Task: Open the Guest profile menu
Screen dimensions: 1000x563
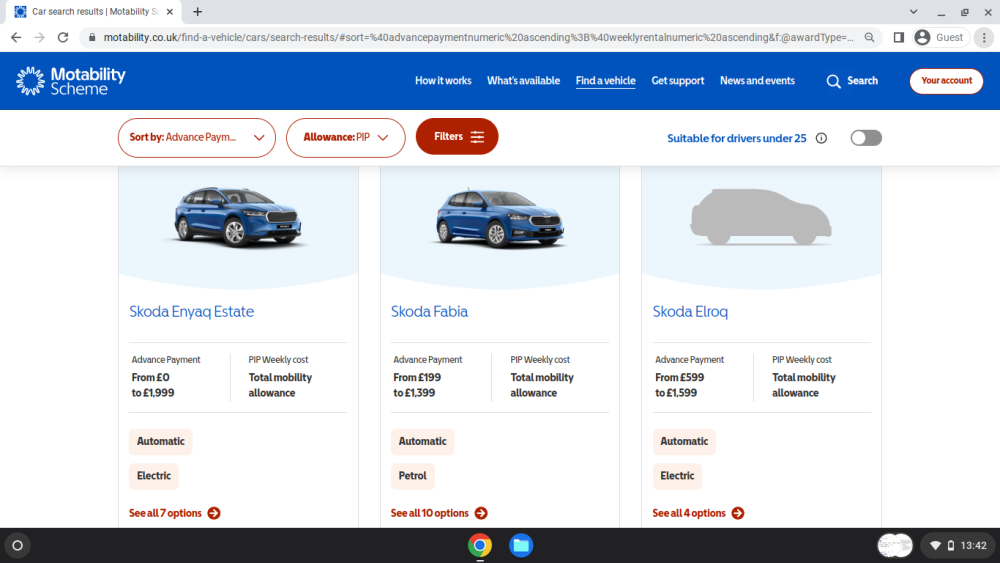Action: pos(940,38)
